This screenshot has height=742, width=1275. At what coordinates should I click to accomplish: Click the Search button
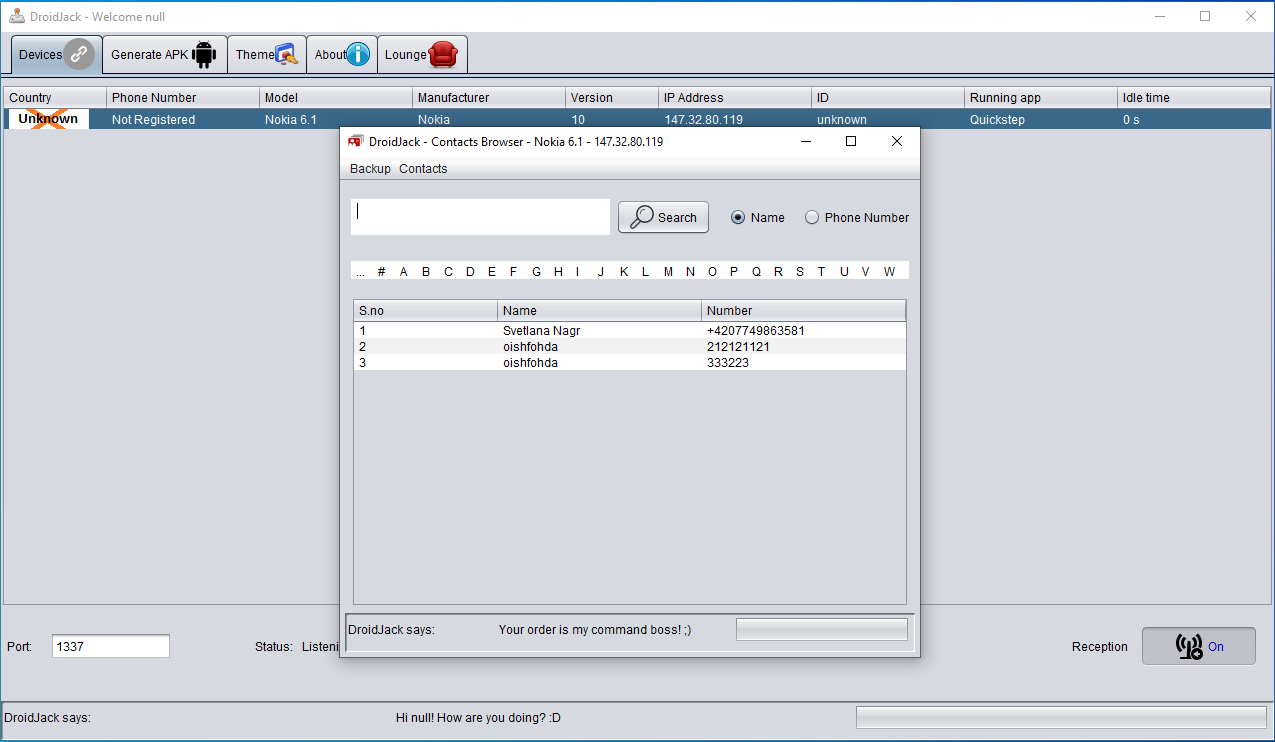[663, 217]
